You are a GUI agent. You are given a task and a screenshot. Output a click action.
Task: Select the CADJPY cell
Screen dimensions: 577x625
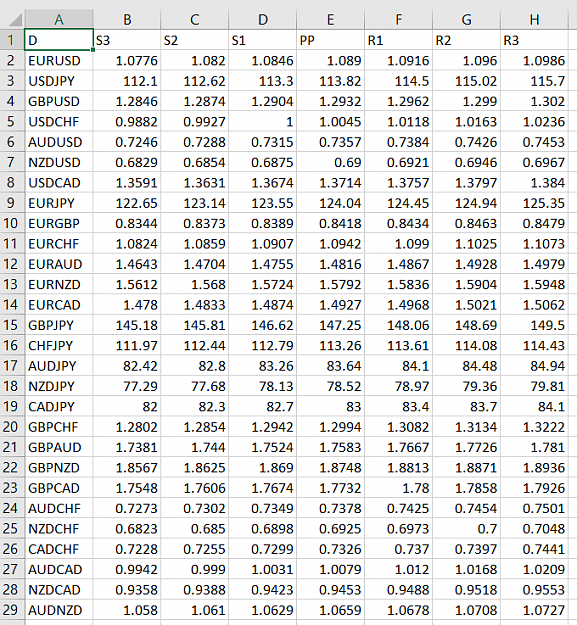pyautogui.click(x=59, y=406)
